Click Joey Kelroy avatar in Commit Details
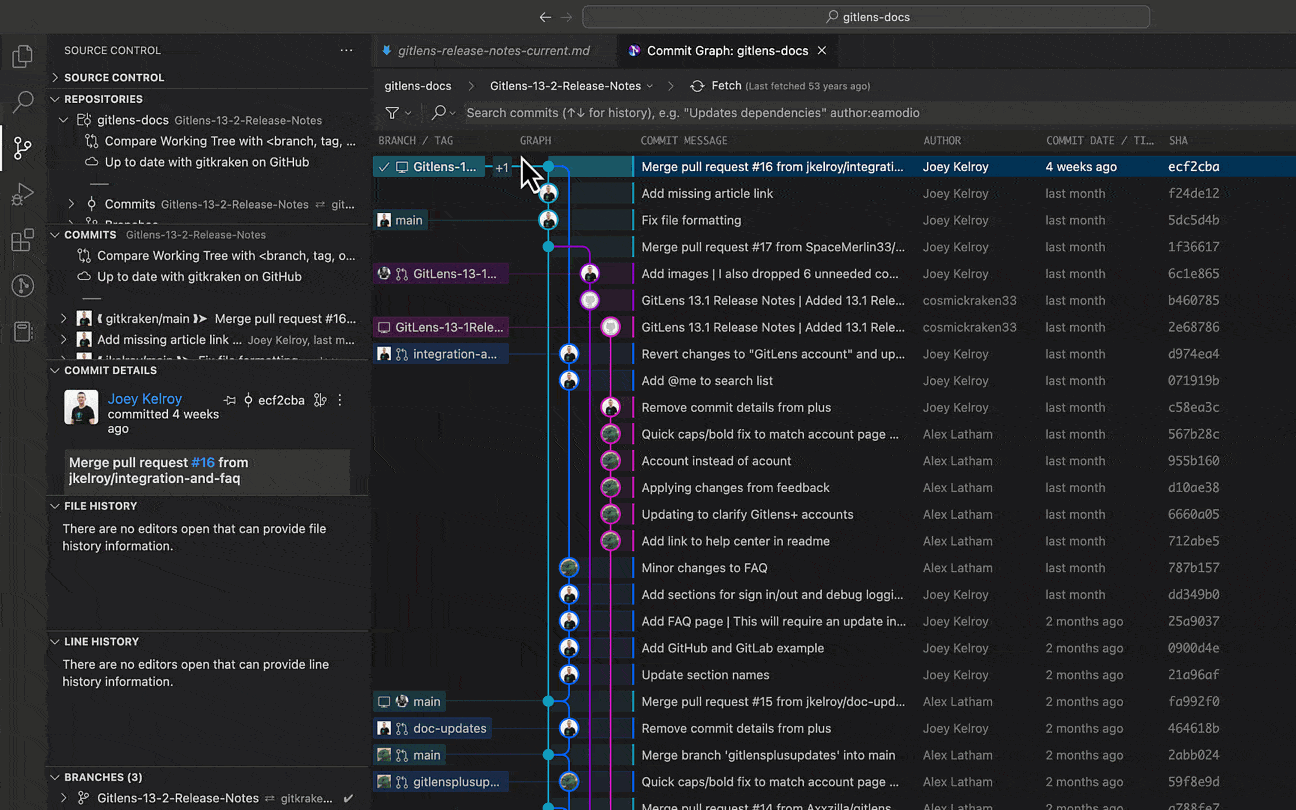Screen dimensions: 1296x810 pyautogui.click(x=81, y=408)
